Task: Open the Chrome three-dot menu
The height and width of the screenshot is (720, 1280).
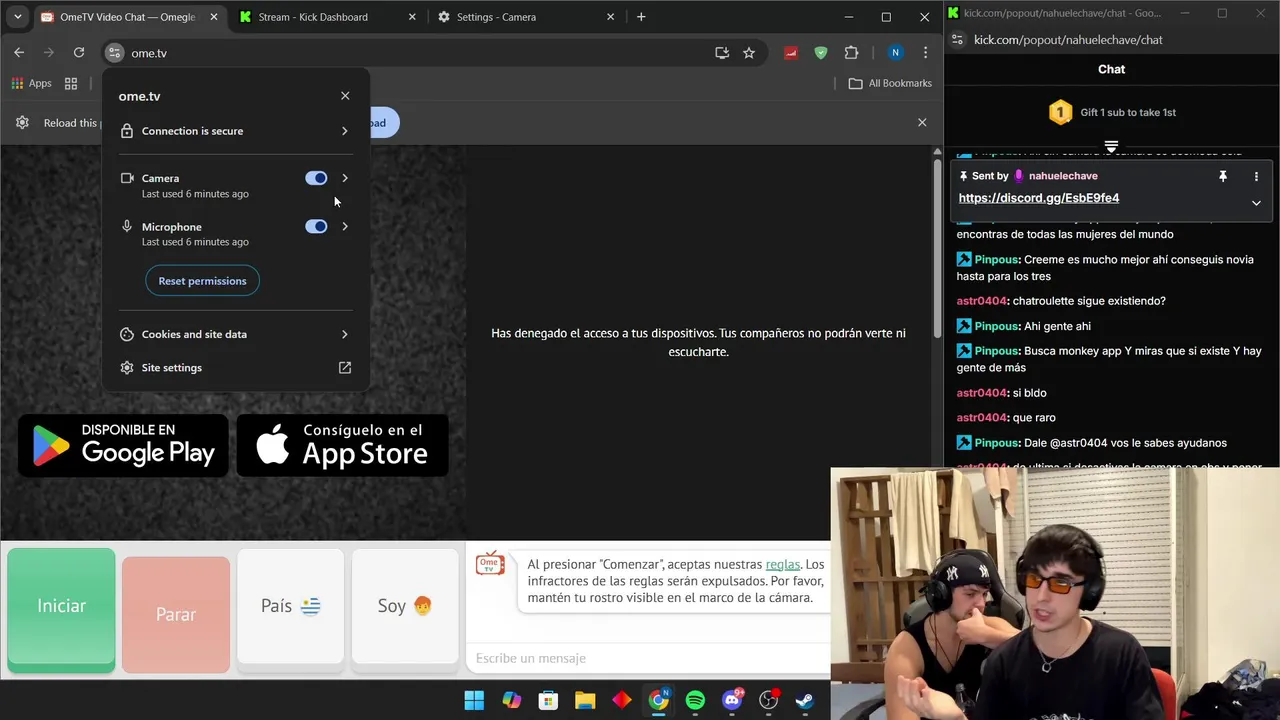Action: [926, 53]
